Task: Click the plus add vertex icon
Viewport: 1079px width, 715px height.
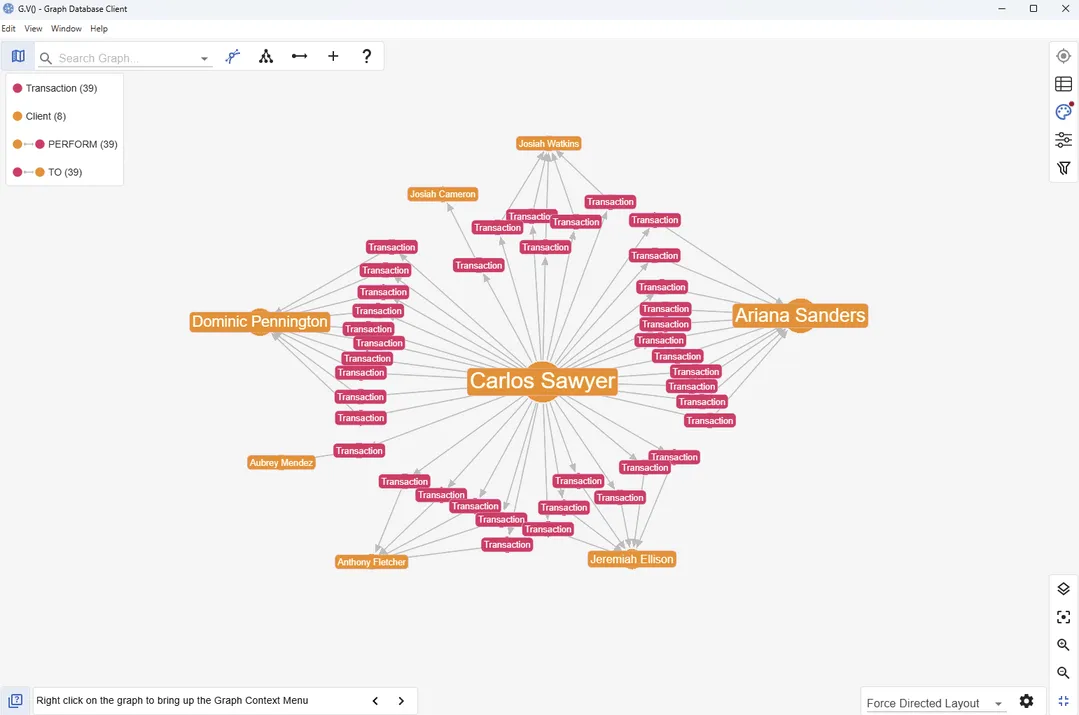Action: click(x=333, y=56)
